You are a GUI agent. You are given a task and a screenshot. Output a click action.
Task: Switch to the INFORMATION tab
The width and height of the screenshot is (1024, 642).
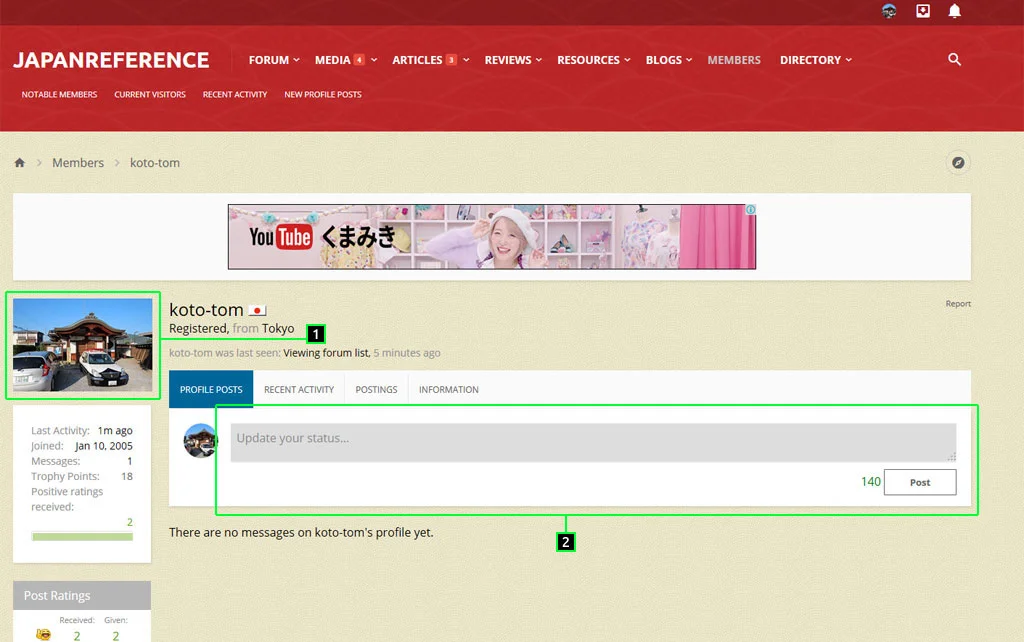[449, 389]
